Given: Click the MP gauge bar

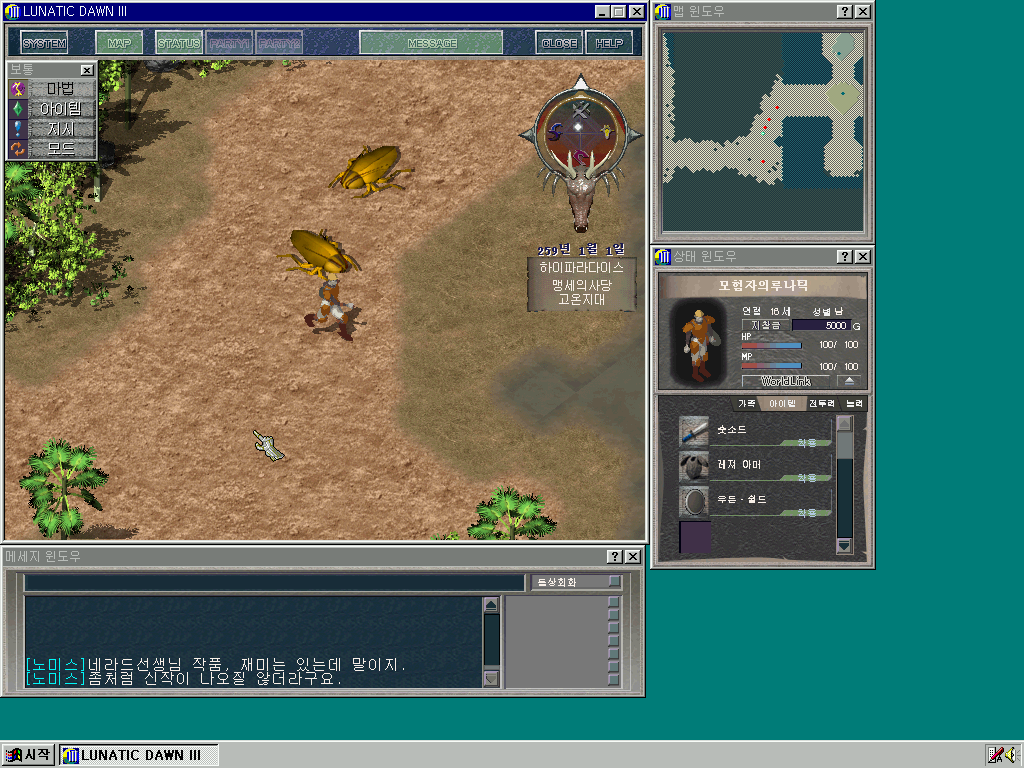Looking at the screenshot, I should click(x=771, y=366).
